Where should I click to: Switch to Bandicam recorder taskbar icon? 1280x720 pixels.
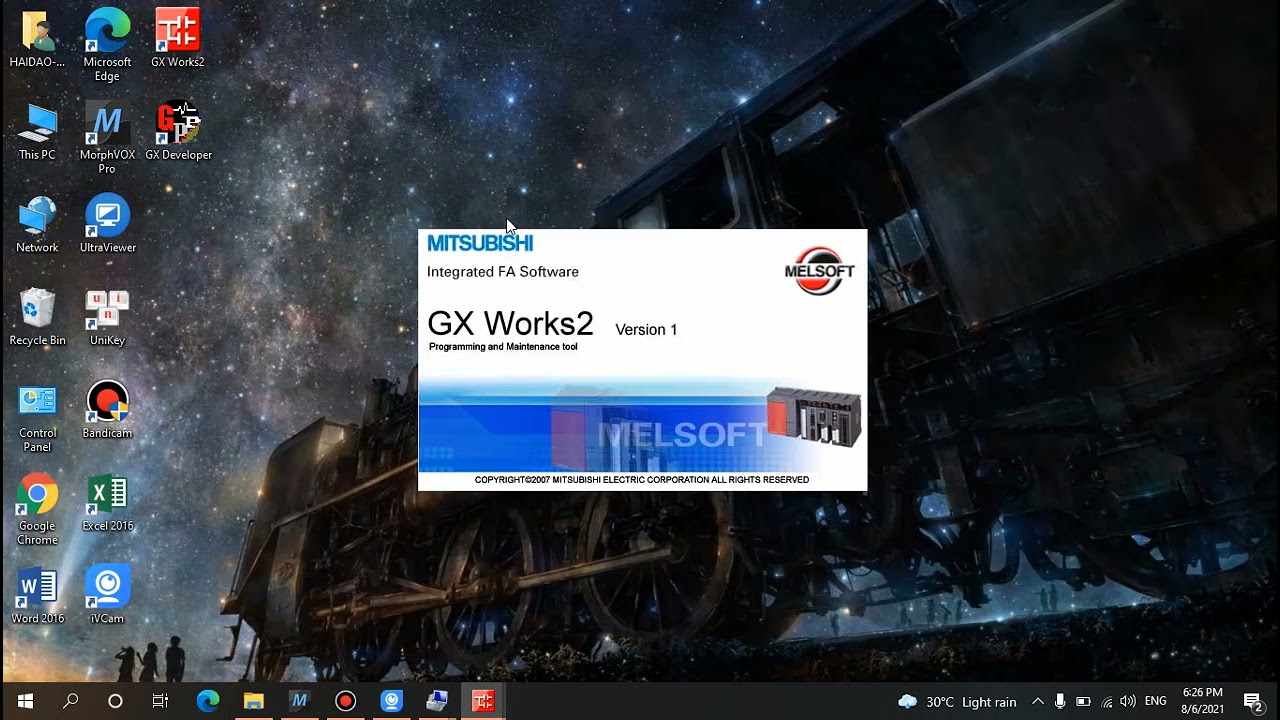345,701
